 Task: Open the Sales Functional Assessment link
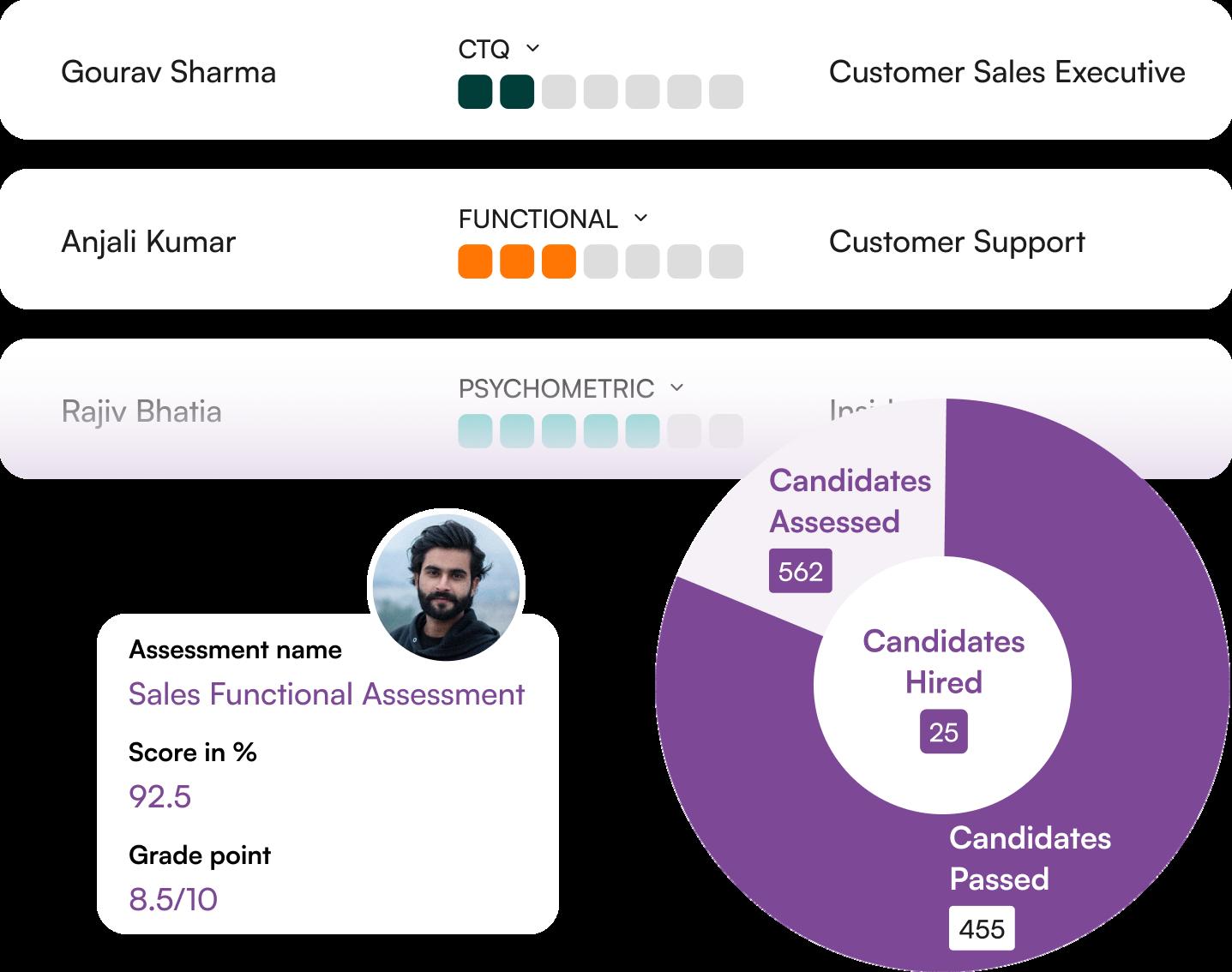click(326, 694)
